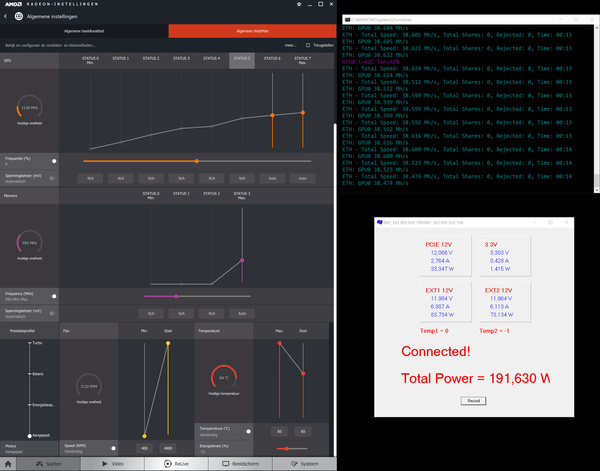600x471 pixels.
Task: Click the orange STATUS 6 GPU curve point
Action: [x=272, y=115]
